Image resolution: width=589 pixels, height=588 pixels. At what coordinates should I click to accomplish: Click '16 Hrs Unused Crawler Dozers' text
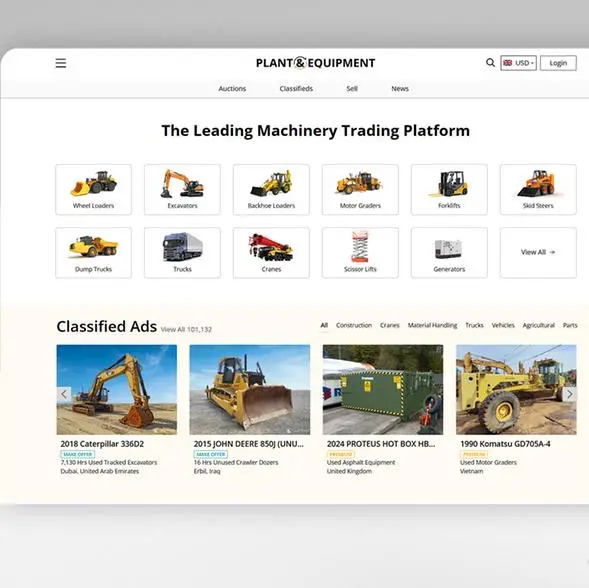point(236,463)
